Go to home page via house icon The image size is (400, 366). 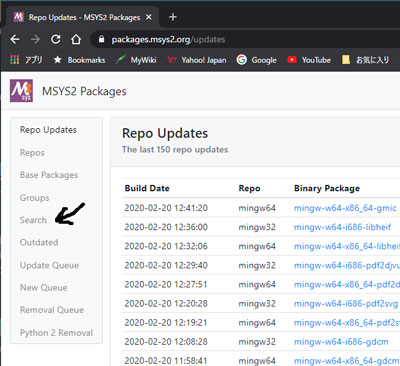click(x=76, y=40)
